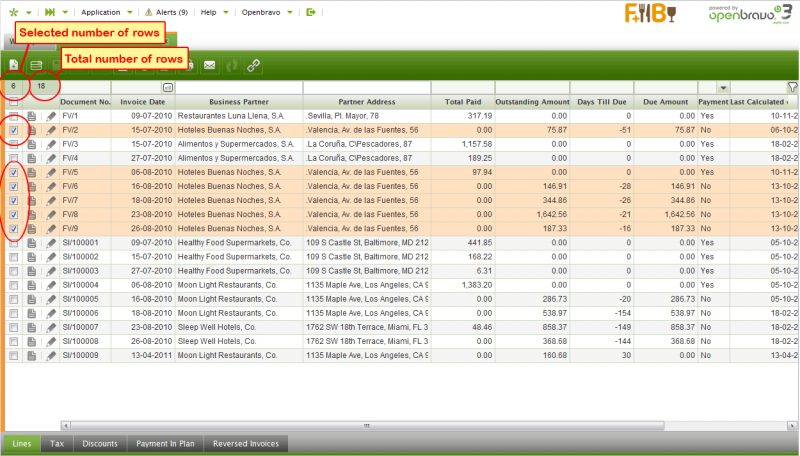Click the email envelope toolbar icon

pos(209,65)
